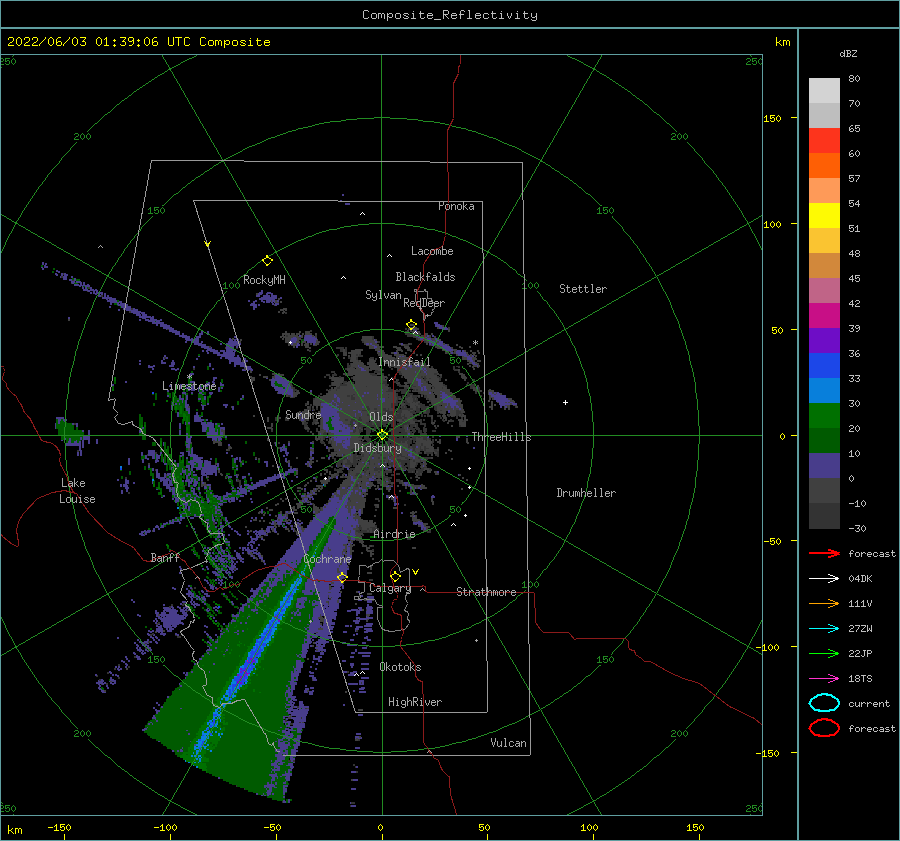Select the 36 dBZ blue swatch
The height and width of the screenshot is (841, 900).
824,366
